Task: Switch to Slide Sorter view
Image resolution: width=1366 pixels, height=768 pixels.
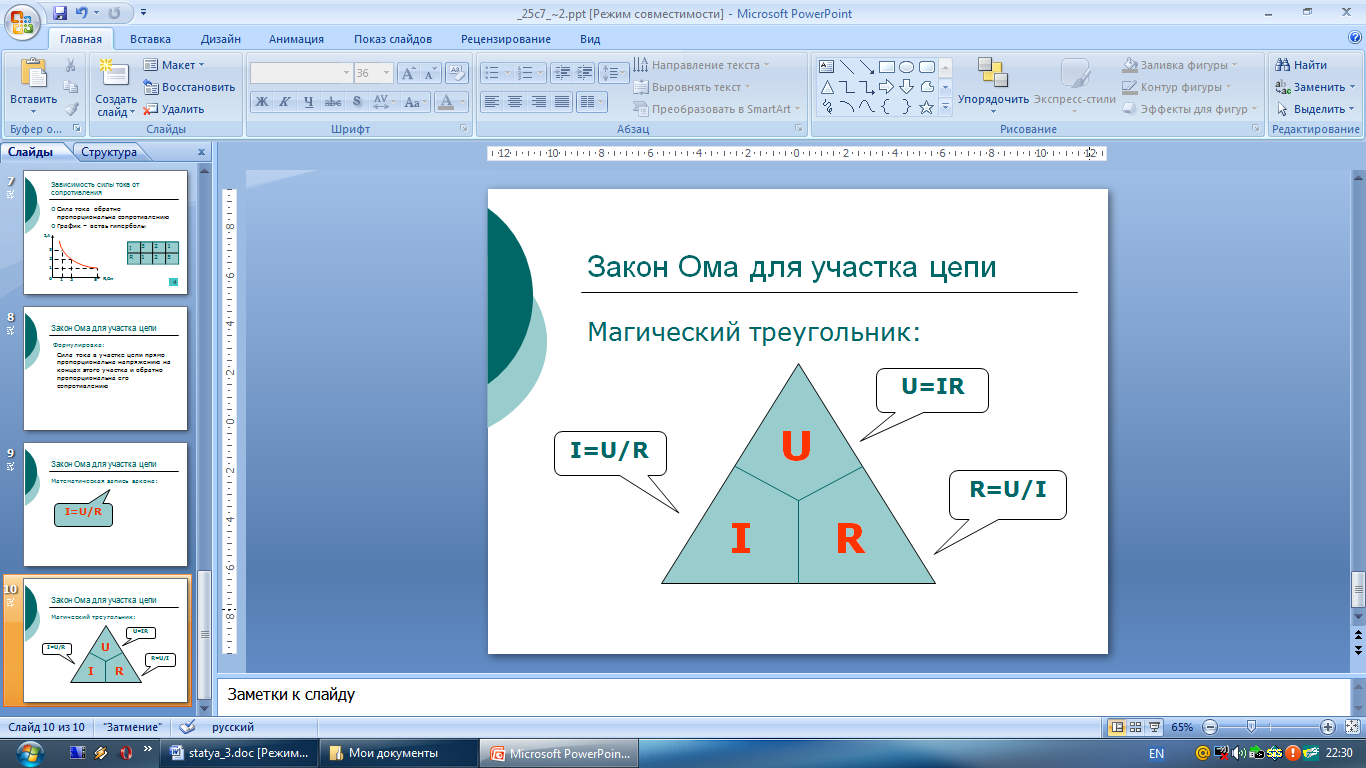Action: coord(1136,727)
